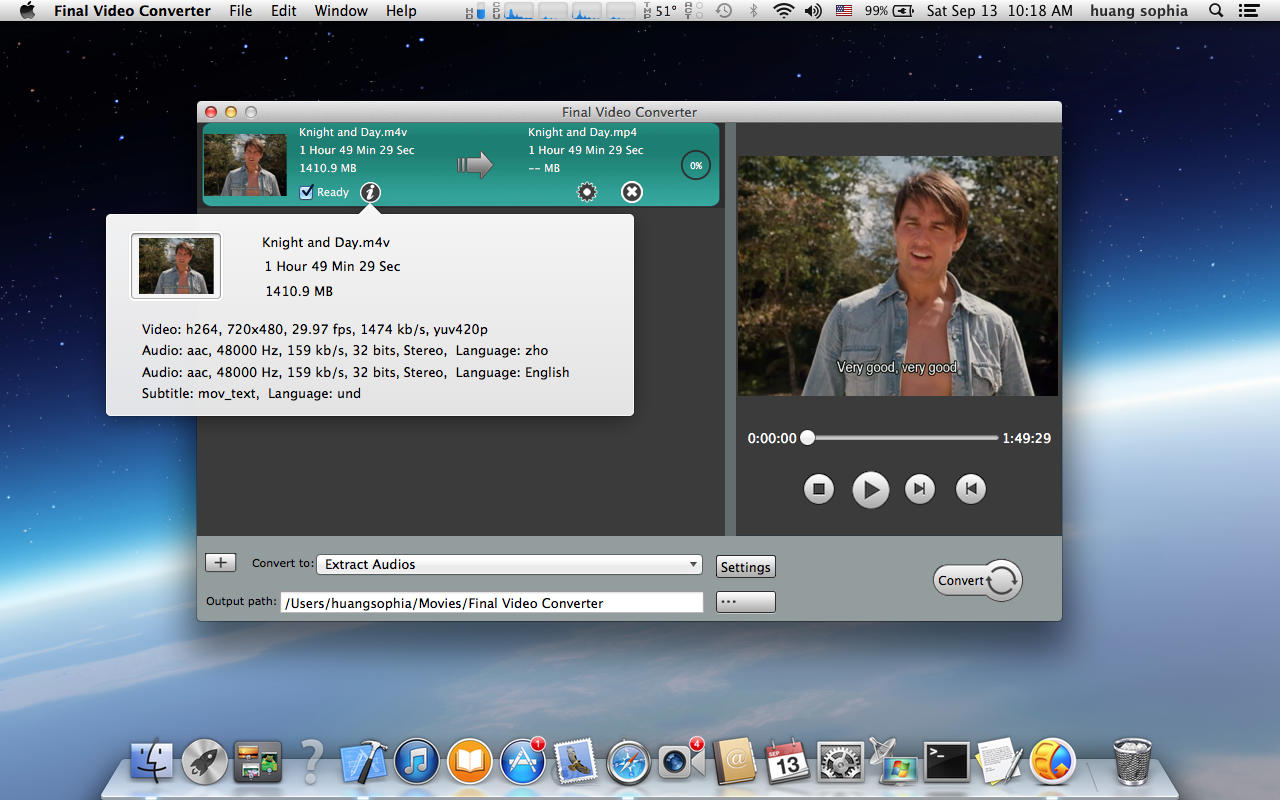Click the Knight and Day list thumbnail
Screen dimensions: 1280x800
245,165
